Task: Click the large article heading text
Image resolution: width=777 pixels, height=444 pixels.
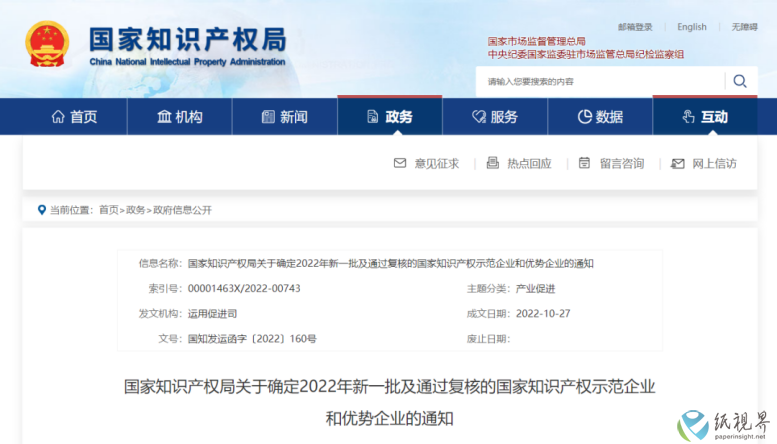Action: [x=389, y=402]
